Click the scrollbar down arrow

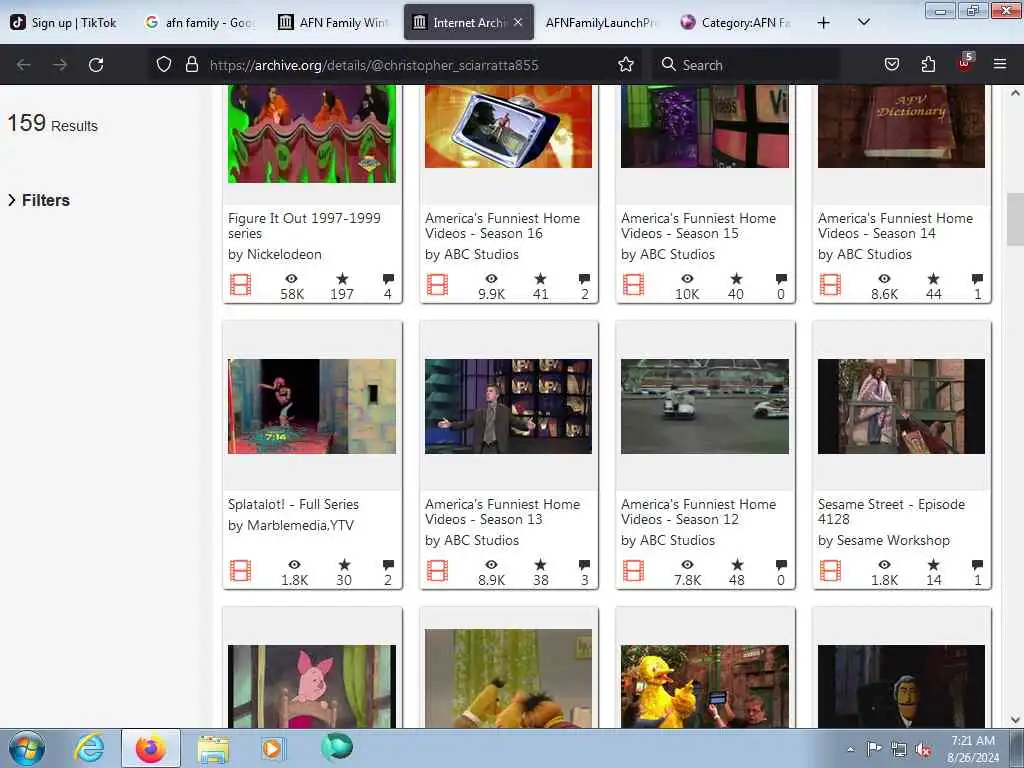1015,720
